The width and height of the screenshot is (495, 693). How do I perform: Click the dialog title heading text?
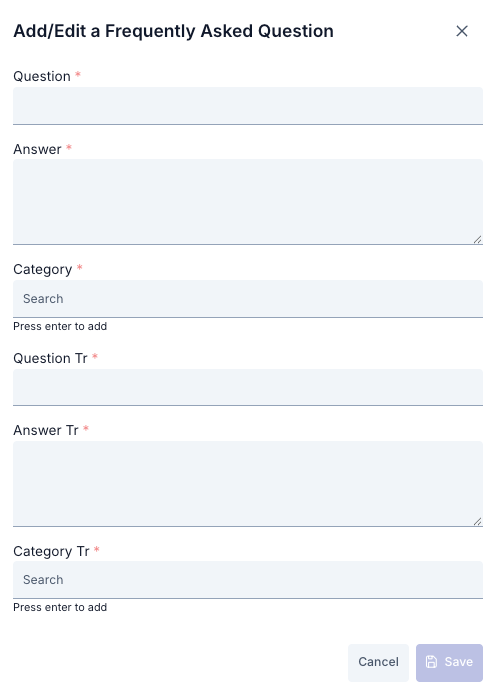pyautogui.click(x=173, y=31)
